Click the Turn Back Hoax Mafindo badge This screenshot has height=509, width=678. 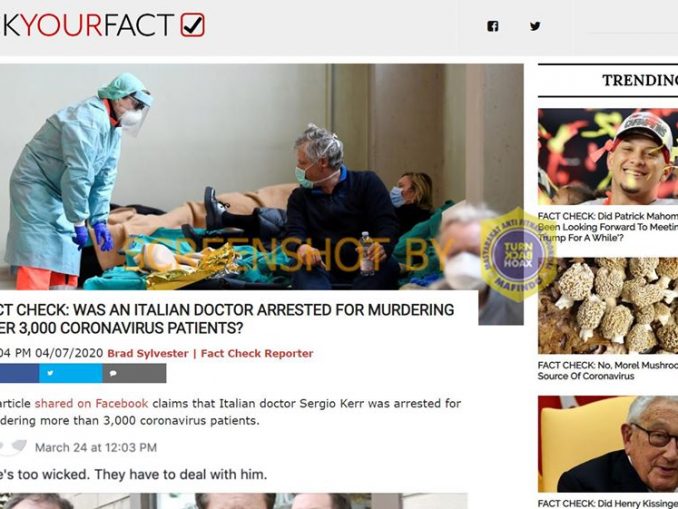click(x=517, y=254)
